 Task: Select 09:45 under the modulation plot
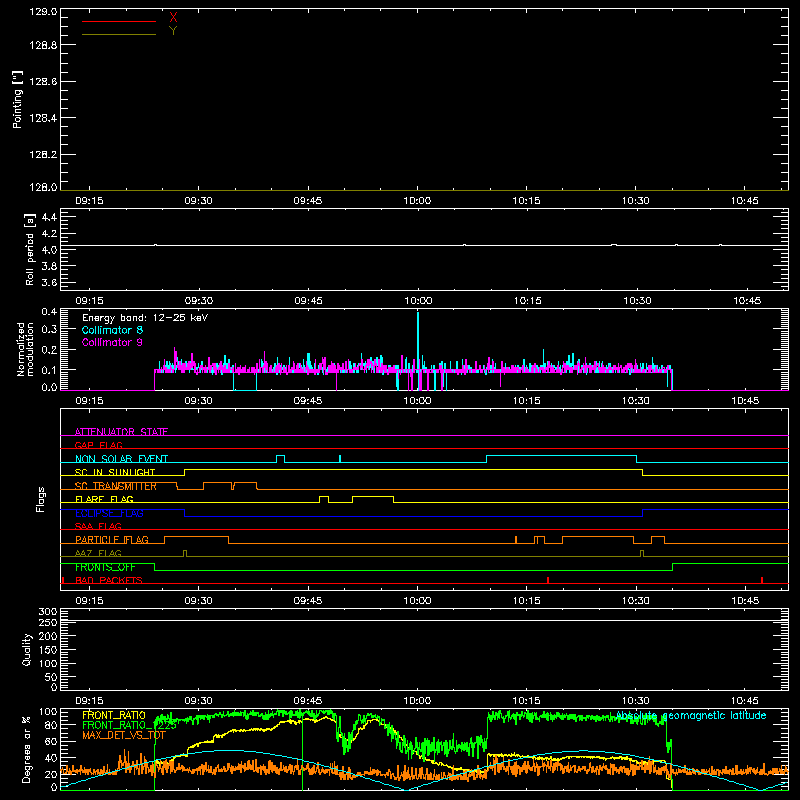[308, 401]
